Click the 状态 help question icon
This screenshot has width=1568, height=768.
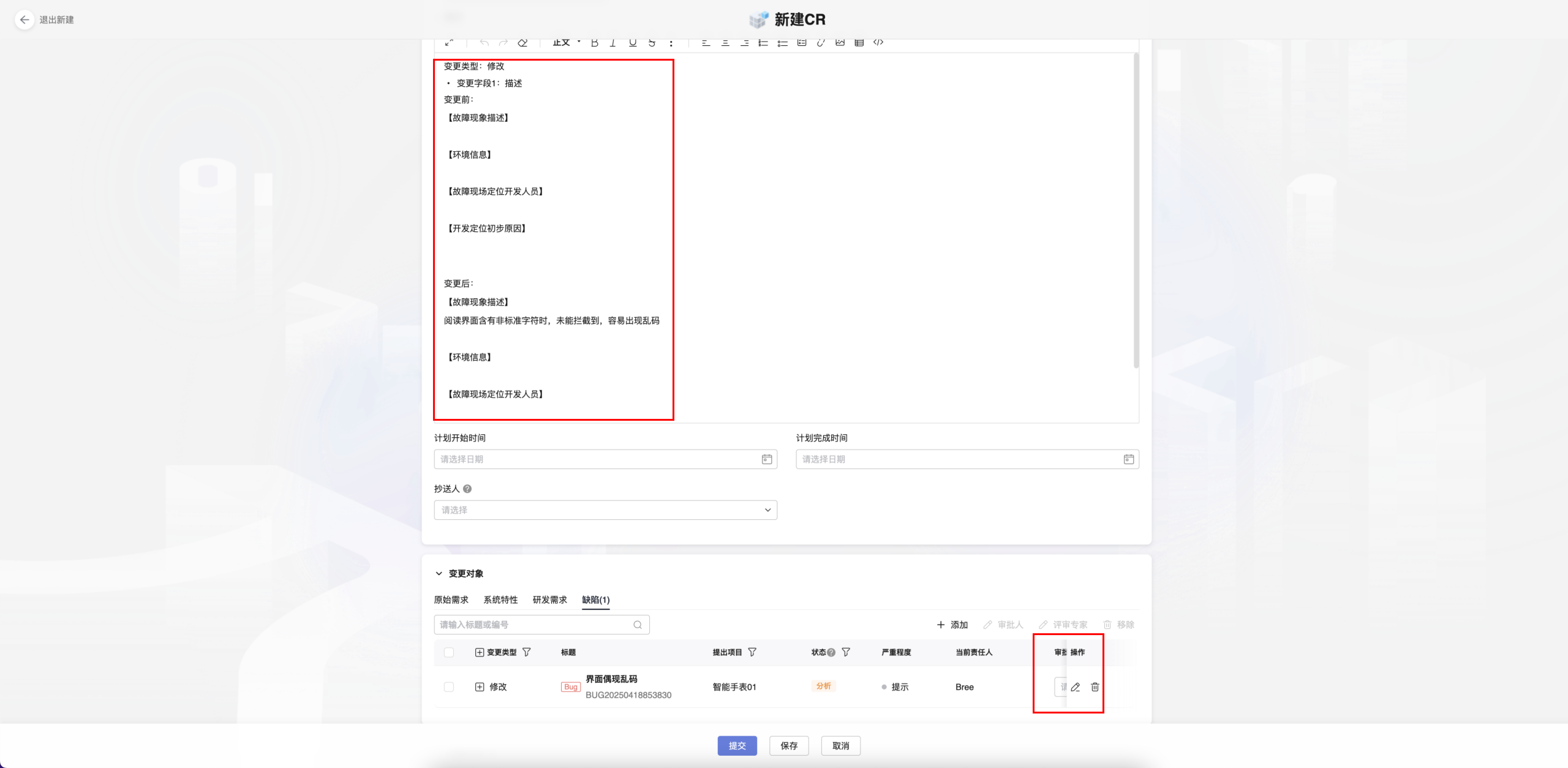[831, 652]
